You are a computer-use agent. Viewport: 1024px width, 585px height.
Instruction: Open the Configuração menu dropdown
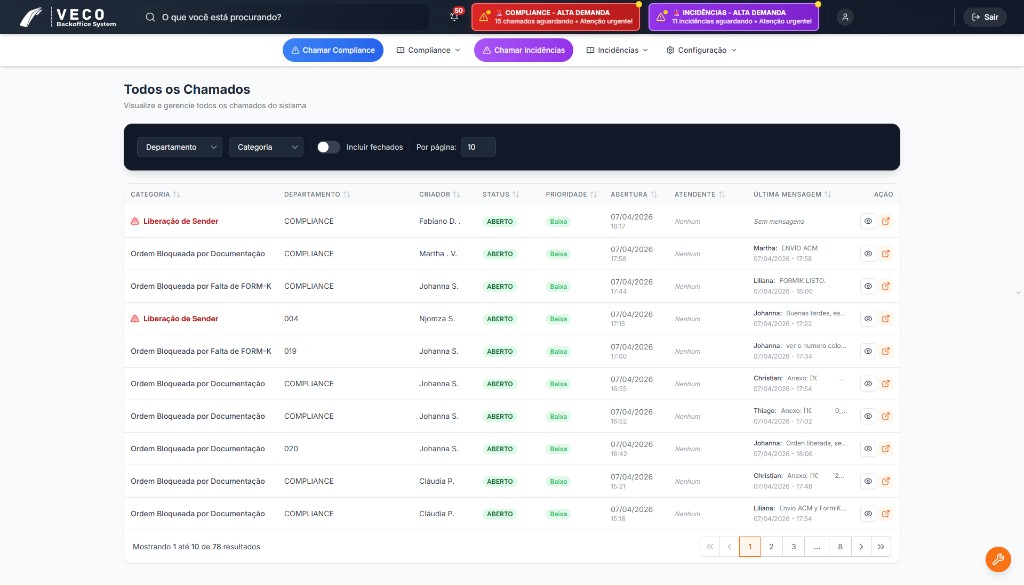click(701, 50)
